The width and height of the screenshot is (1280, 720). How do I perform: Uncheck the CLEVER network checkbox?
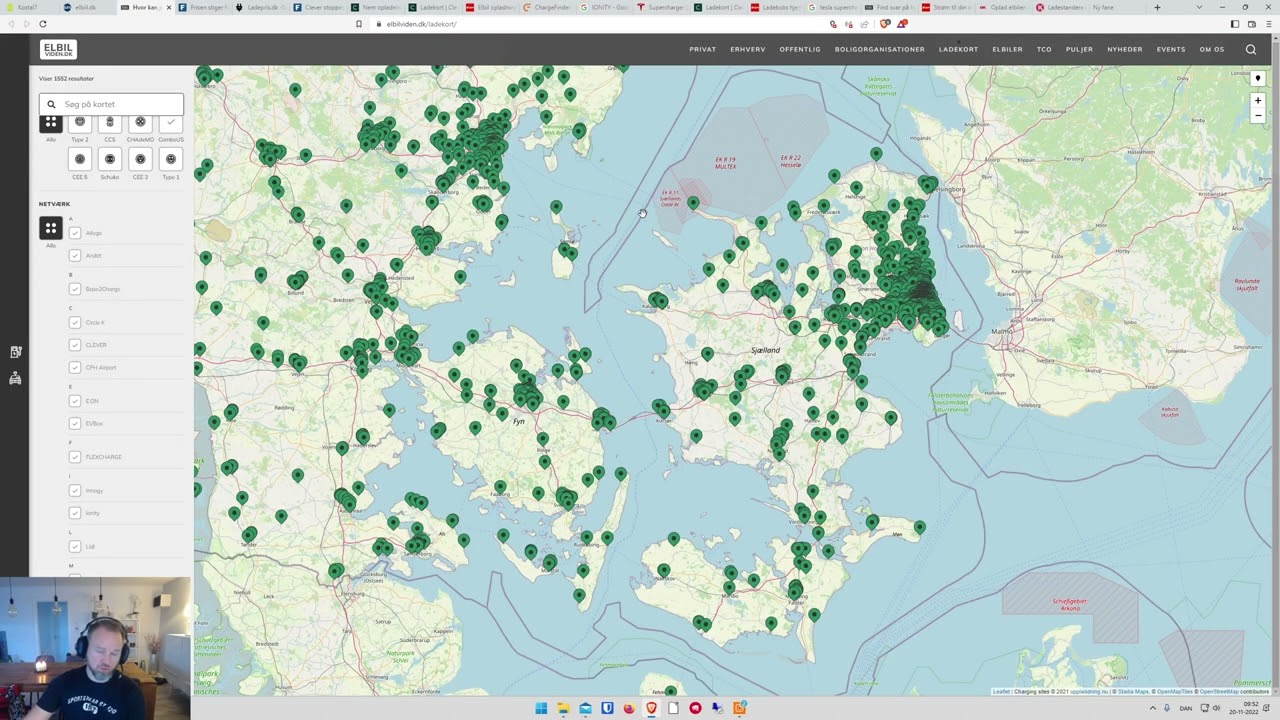coord(75,345)
